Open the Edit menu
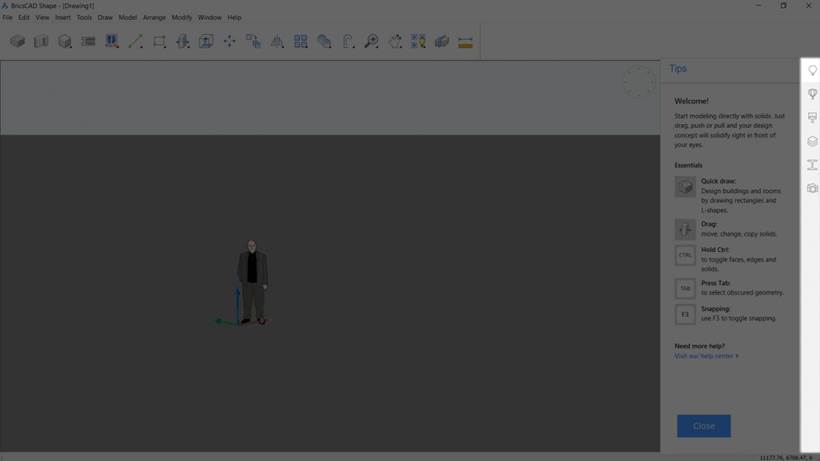Image resolution: width=820 pixels, height=461 pixels. pos(24,17)
